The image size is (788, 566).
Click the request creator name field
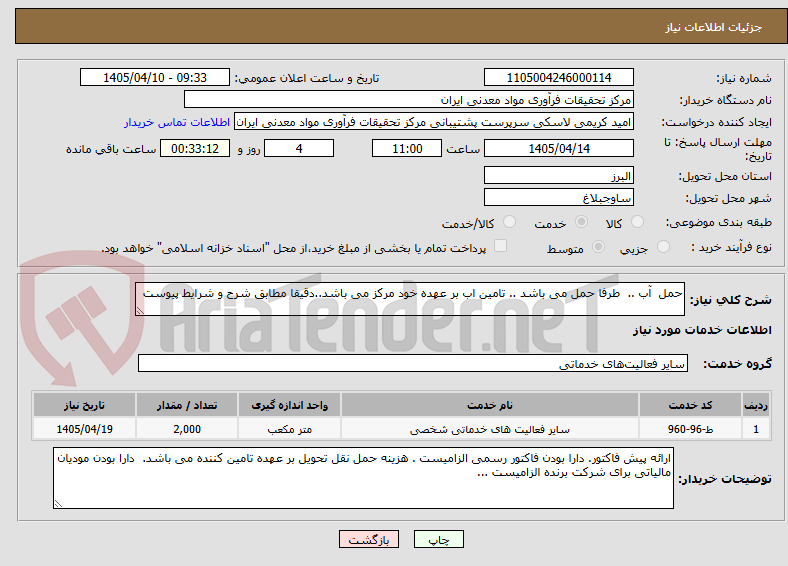click(434, 122)
